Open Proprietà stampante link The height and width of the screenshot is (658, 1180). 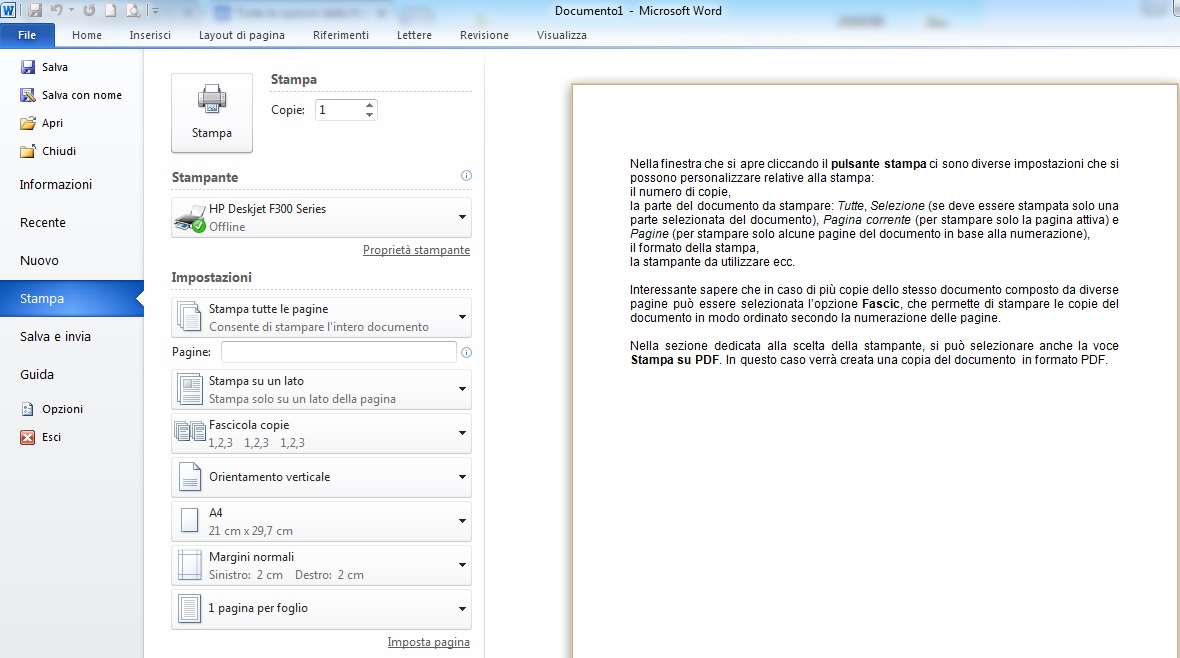pos(416,250)
